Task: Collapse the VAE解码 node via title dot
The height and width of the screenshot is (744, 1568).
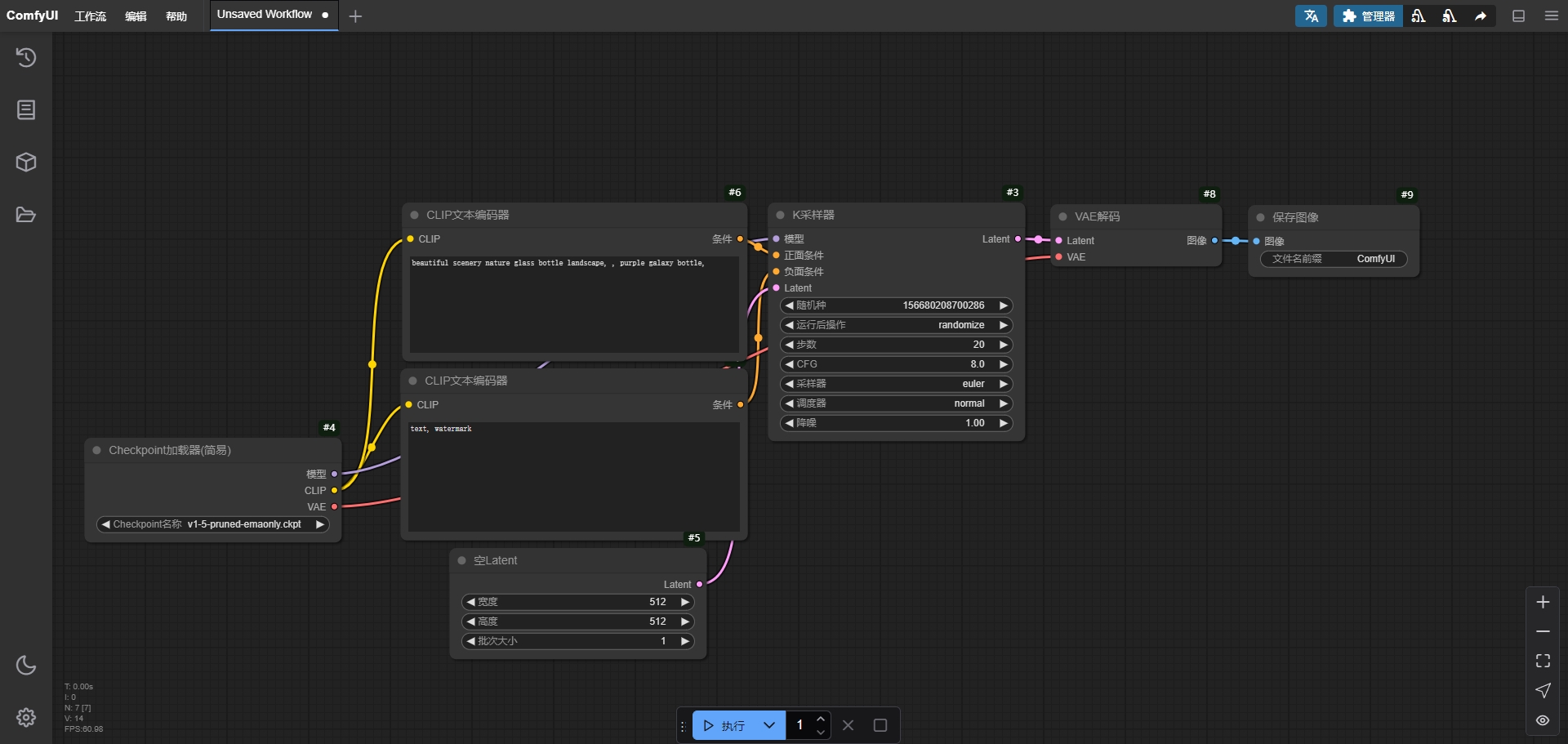Action: coord(1062,216)
